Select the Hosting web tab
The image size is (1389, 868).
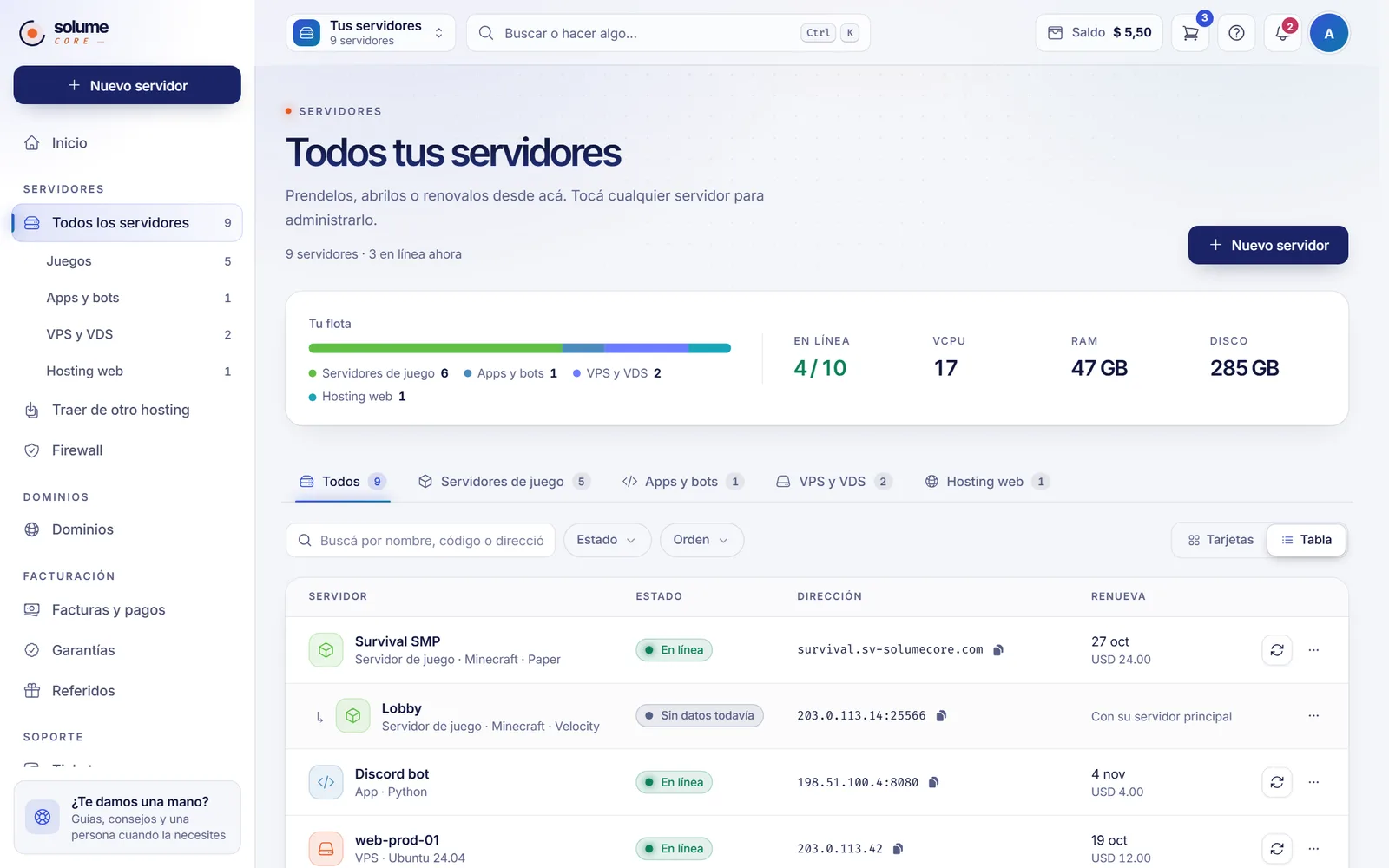tap(987, 482)
